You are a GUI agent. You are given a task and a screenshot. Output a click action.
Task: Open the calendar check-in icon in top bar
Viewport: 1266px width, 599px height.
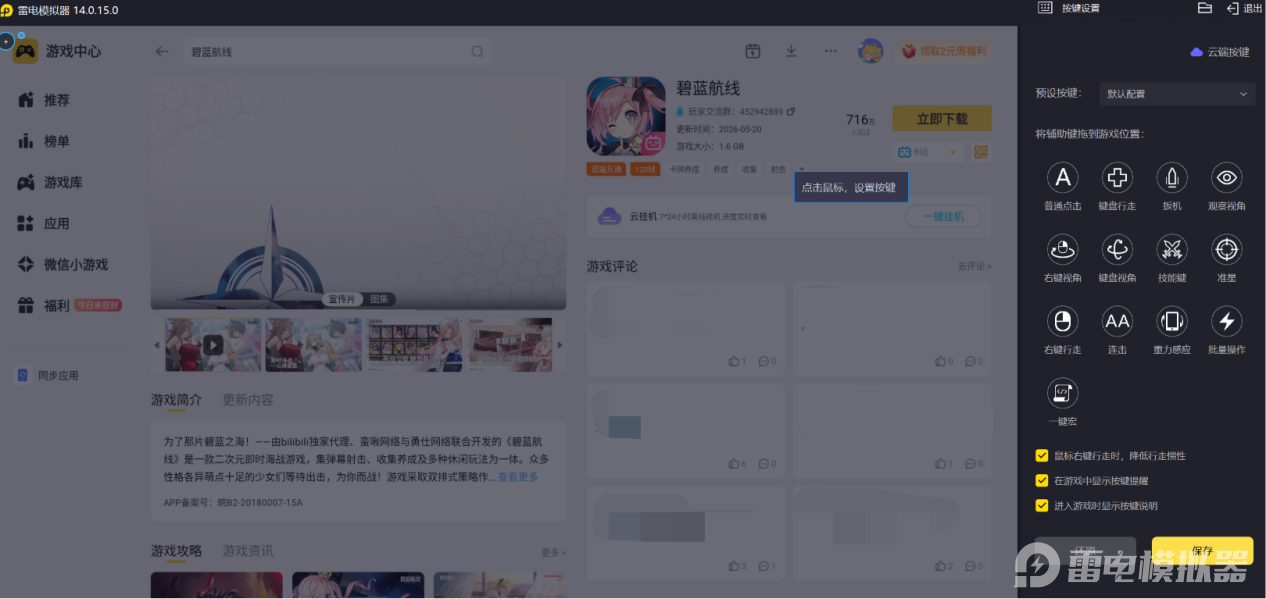tap(753, 51)
